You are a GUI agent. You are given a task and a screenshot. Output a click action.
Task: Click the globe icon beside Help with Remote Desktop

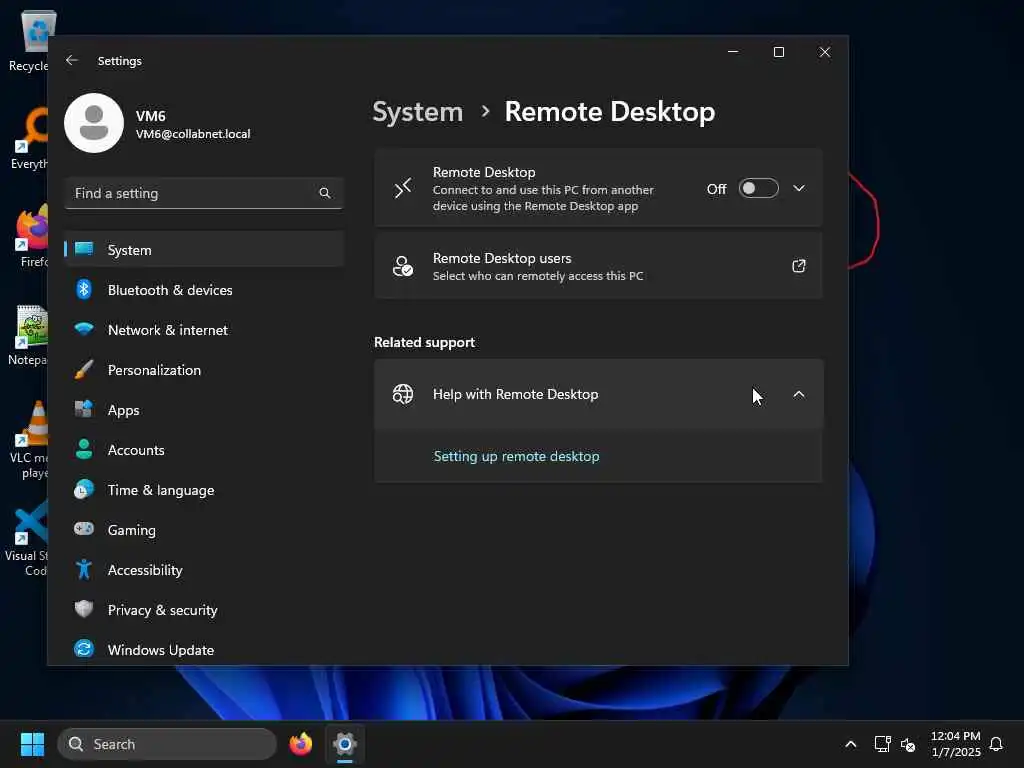point(403,394)
